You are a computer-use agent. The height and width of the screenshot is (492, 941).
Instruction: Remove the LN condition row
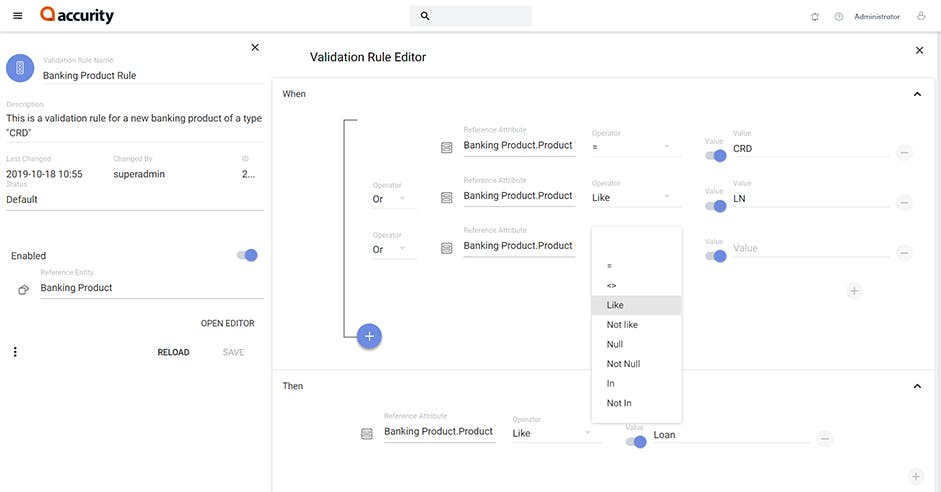click(903, 202)
